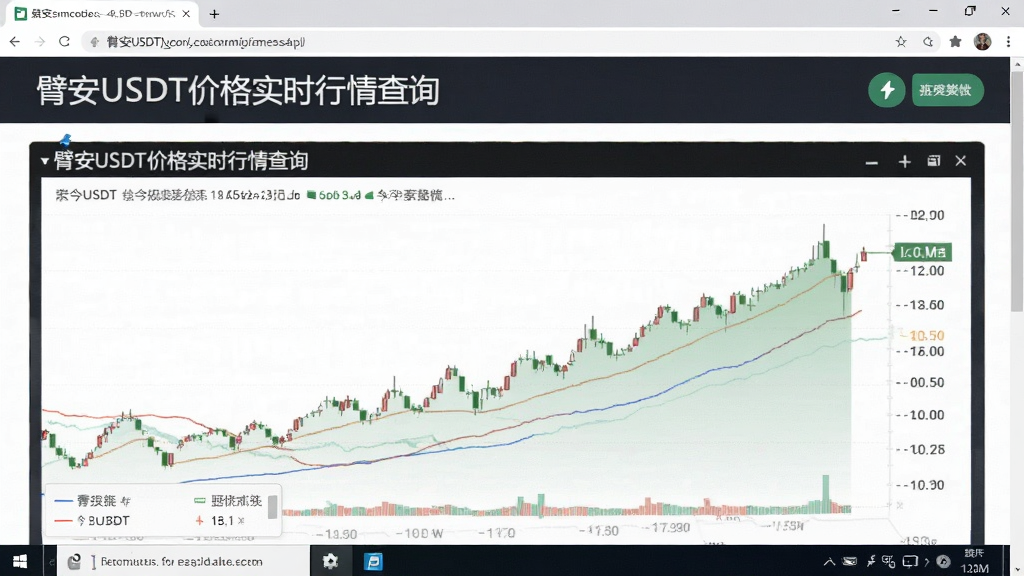Click the legend box scrollbar handle
The height and width of the screenshot is (576, 1024).
(272, 507)
